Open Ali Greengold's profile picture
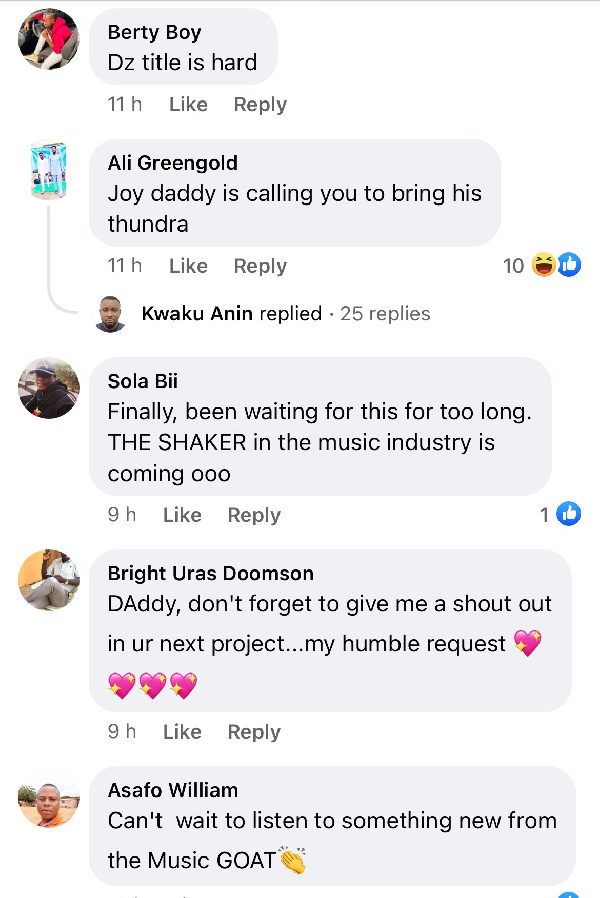This screenshot has width=600, height=898. click(49, 170)
